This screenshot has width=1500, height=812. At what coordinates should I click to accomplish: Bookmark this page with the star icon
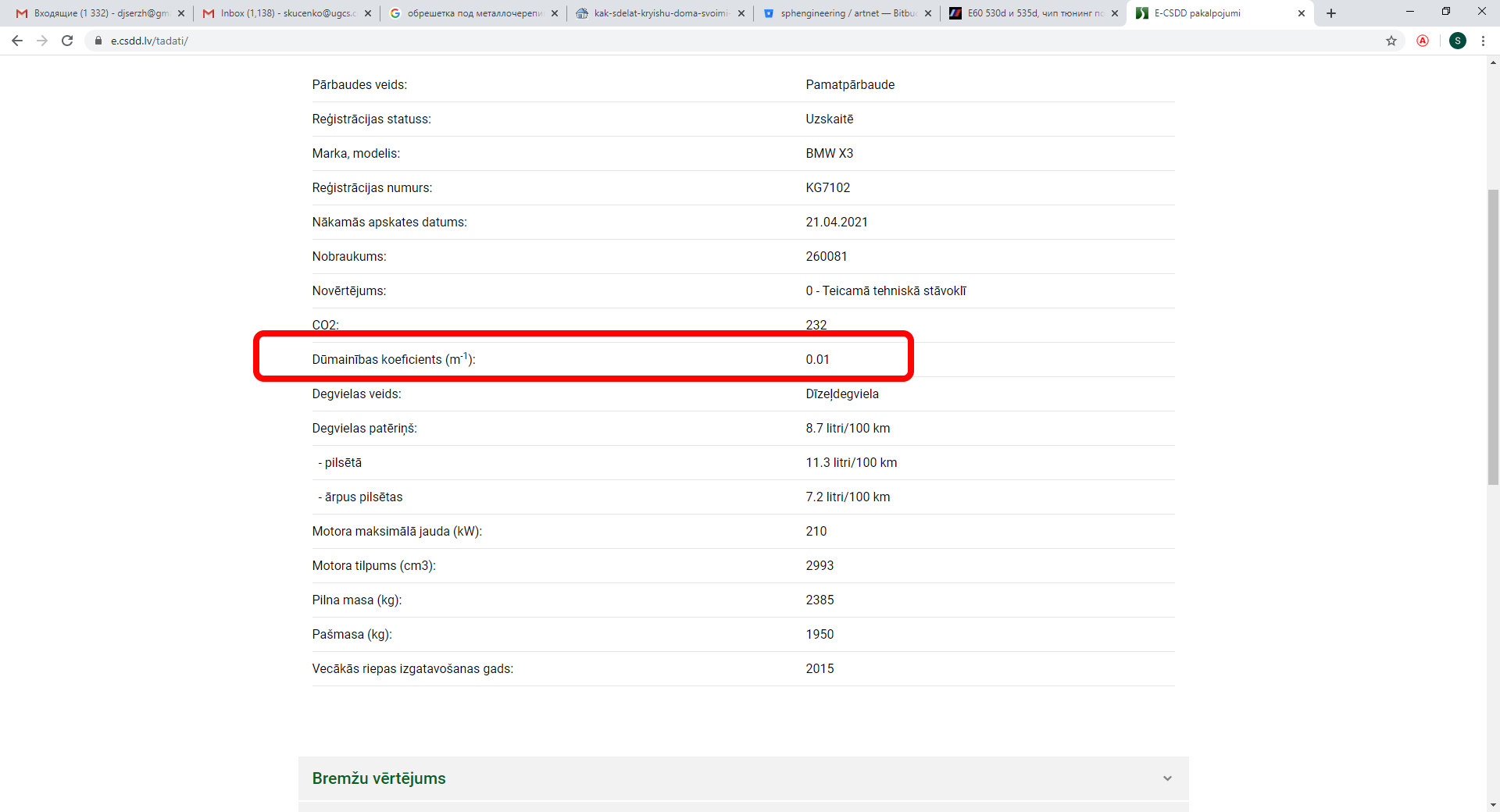coord(1391,41)
